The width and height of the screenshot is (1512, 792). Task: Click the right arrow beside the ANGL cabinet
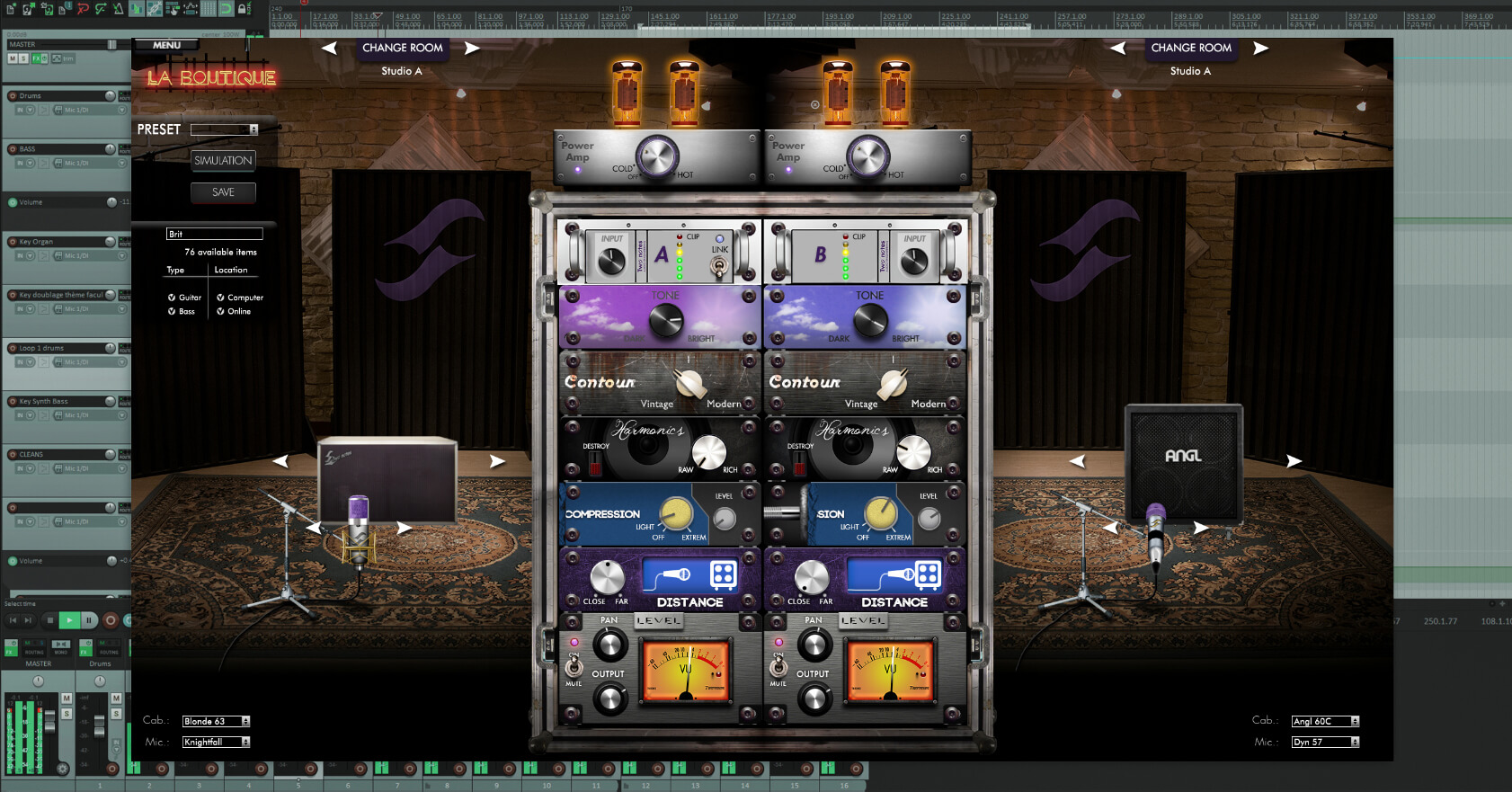pos(1294,461)
